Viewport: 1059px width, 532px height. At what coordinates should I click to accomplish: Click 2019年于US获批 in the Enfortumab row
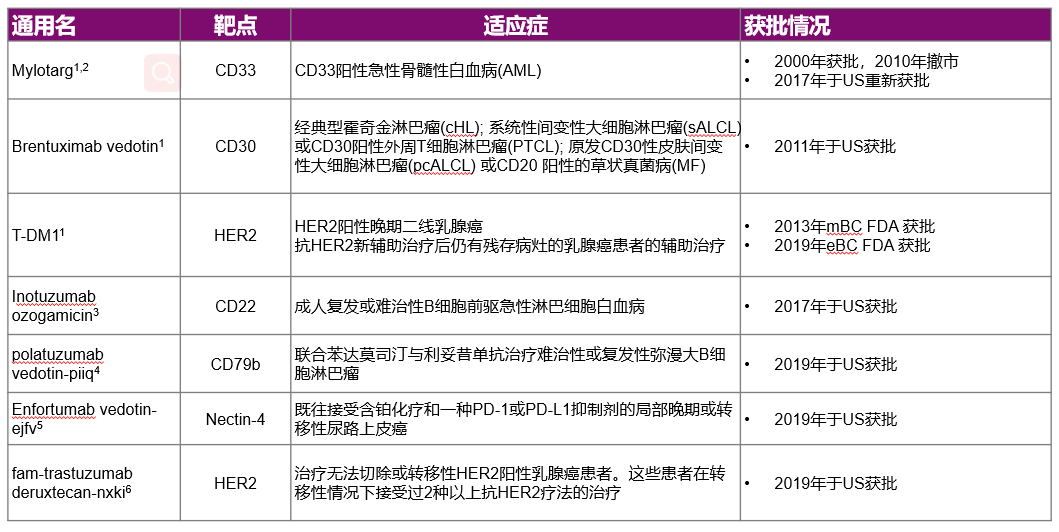coord(835,419)
